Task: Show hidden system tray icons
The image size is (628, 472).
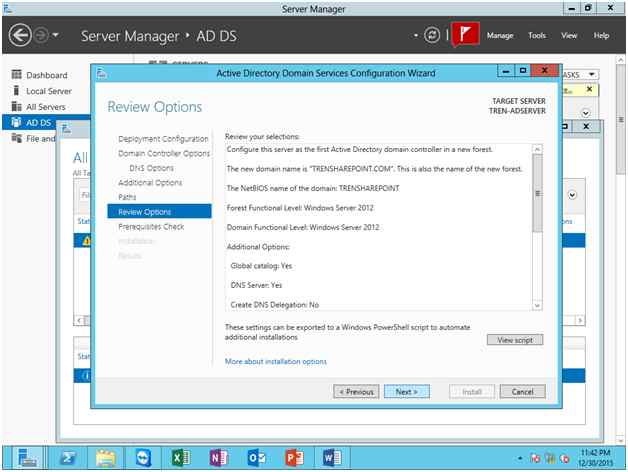Action: [520, 458]
